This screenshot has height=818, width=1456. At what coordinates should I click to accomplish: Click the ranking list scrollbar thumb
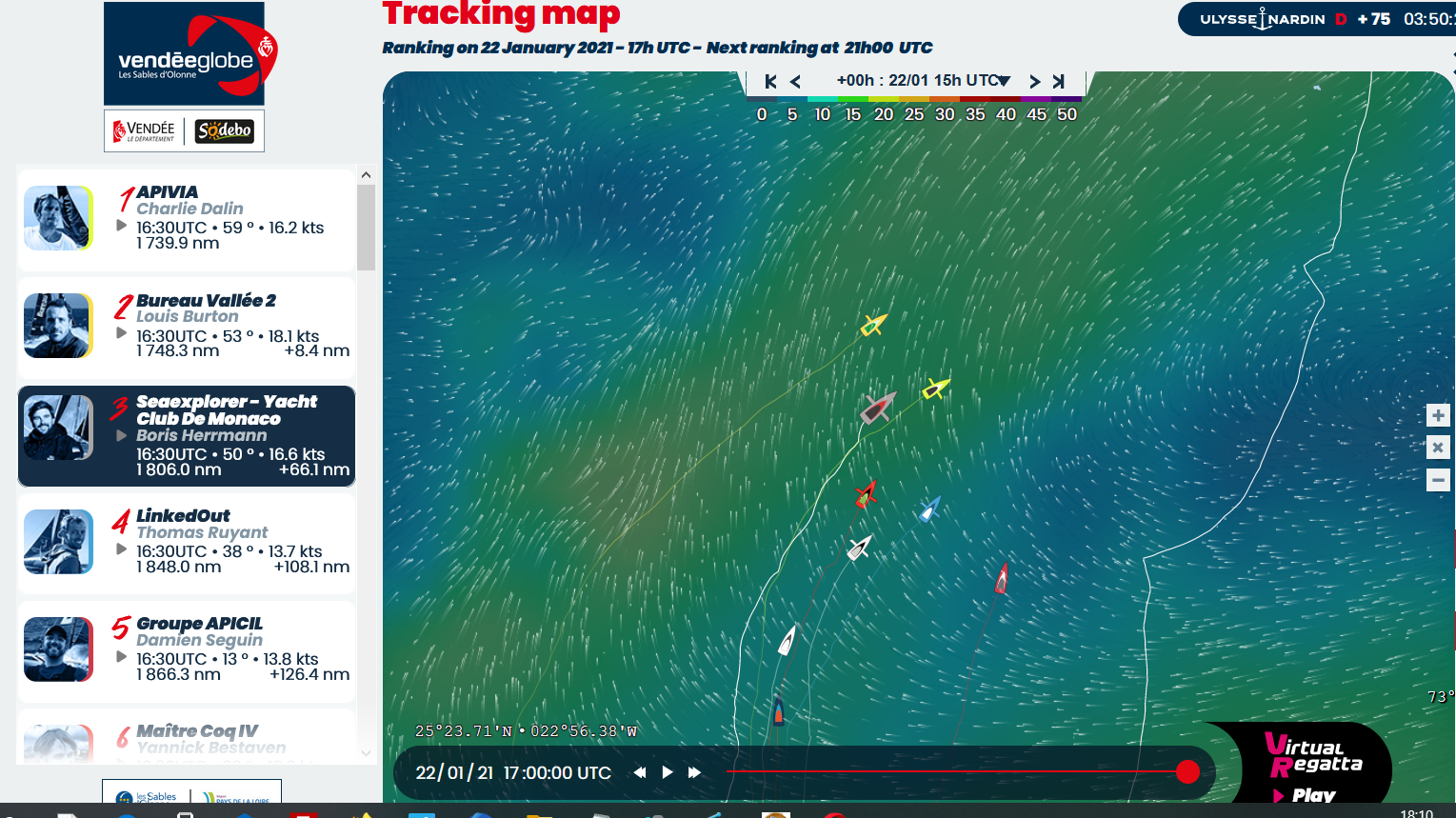point(366,228)
